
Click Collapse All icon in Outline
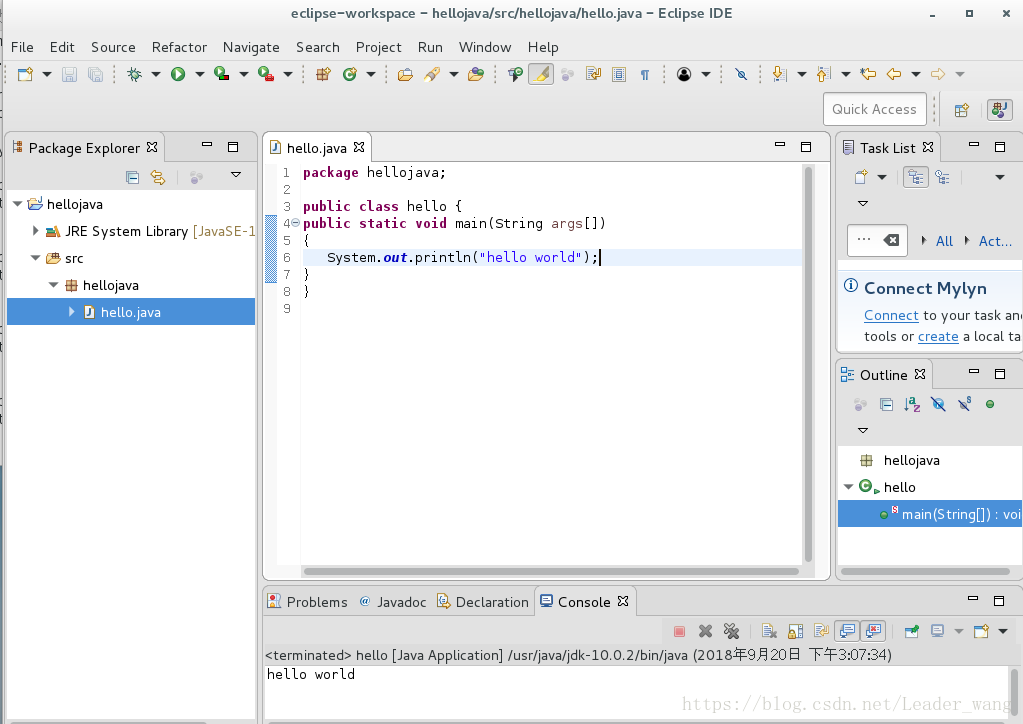(x=886, y=404)
